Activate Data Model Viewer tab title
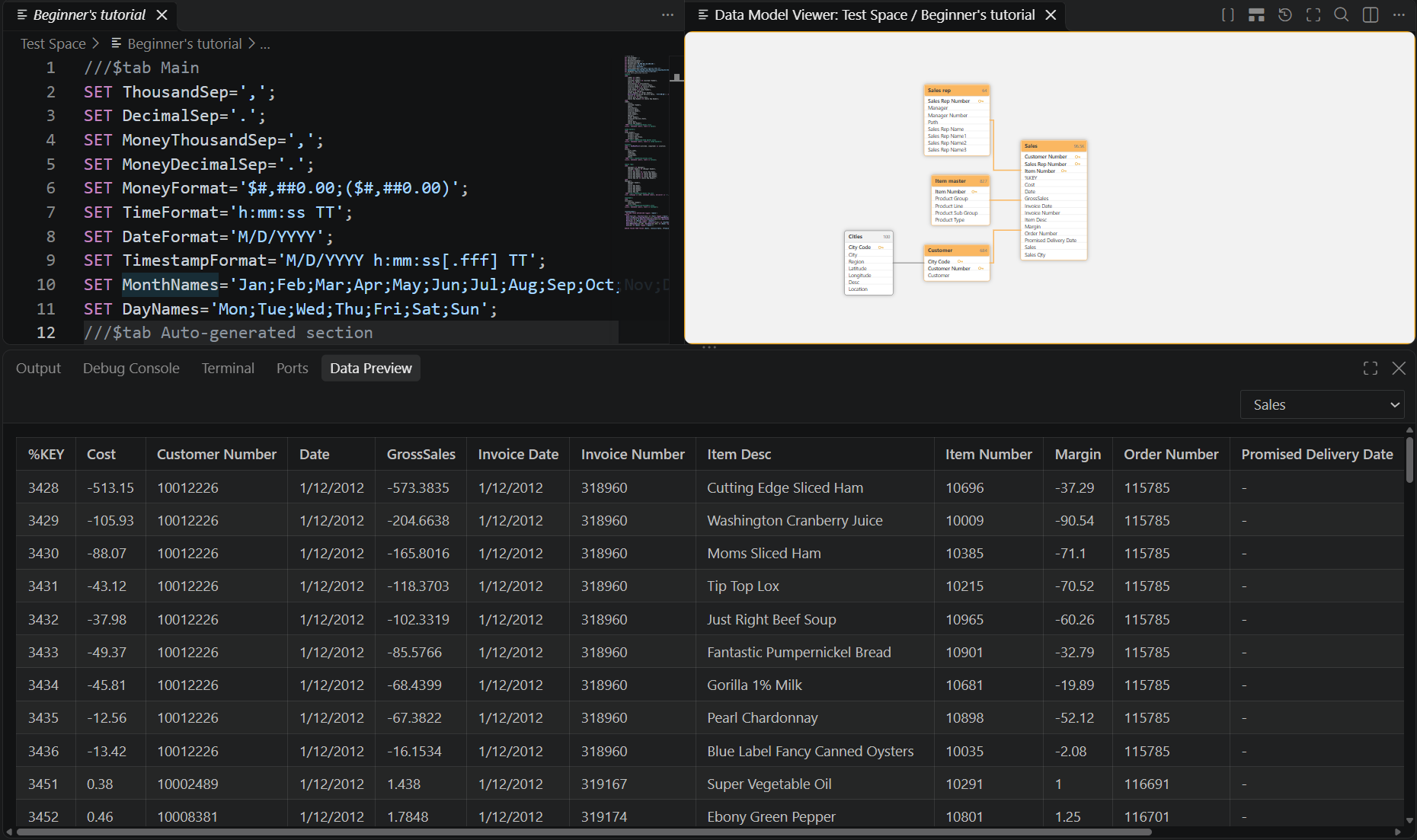This screenshot has width=1417, height=840. click(874, 15)
